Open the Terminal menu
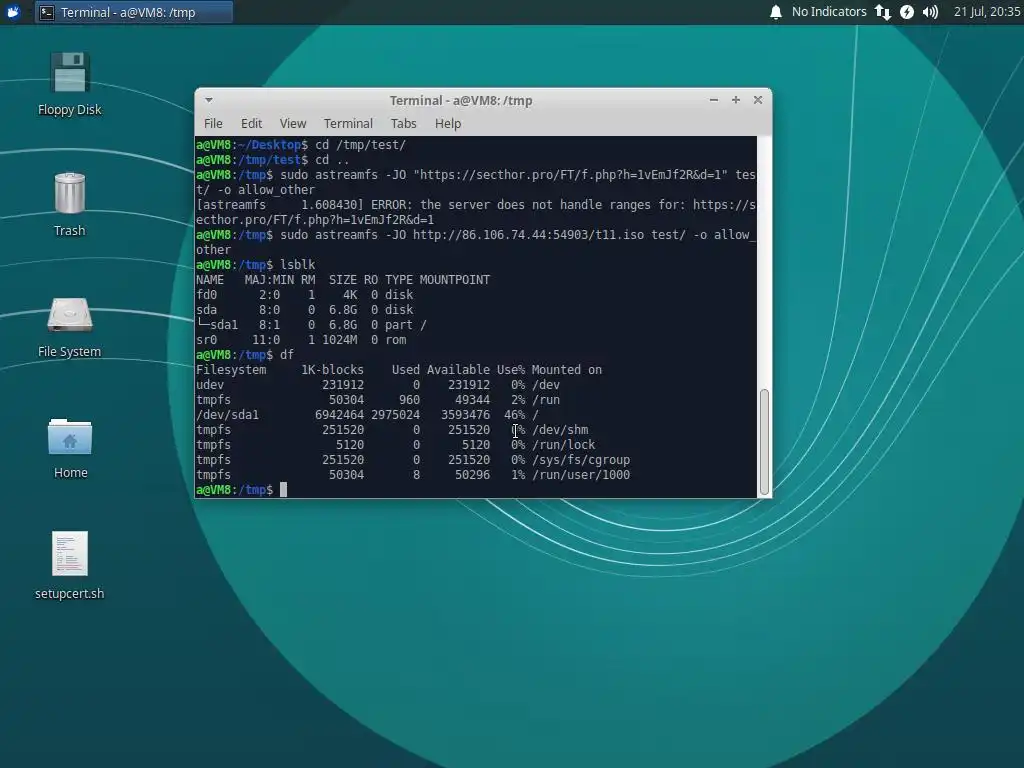The height and width of the screenshot is (768, 1024). [348, 123]
